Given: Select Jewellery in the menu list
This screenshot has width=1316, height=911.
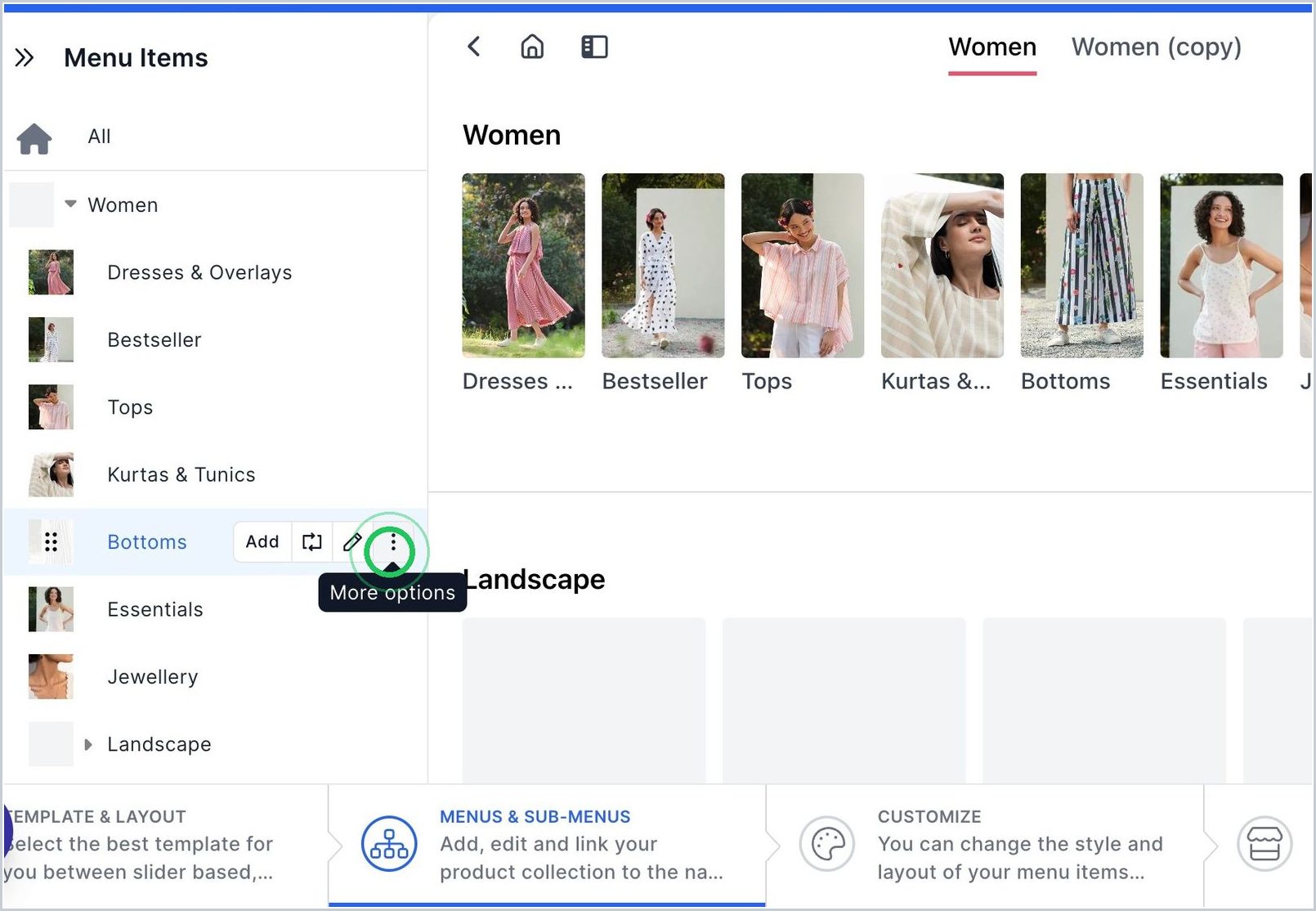Looking at the screenshot, I should point(153,677).
